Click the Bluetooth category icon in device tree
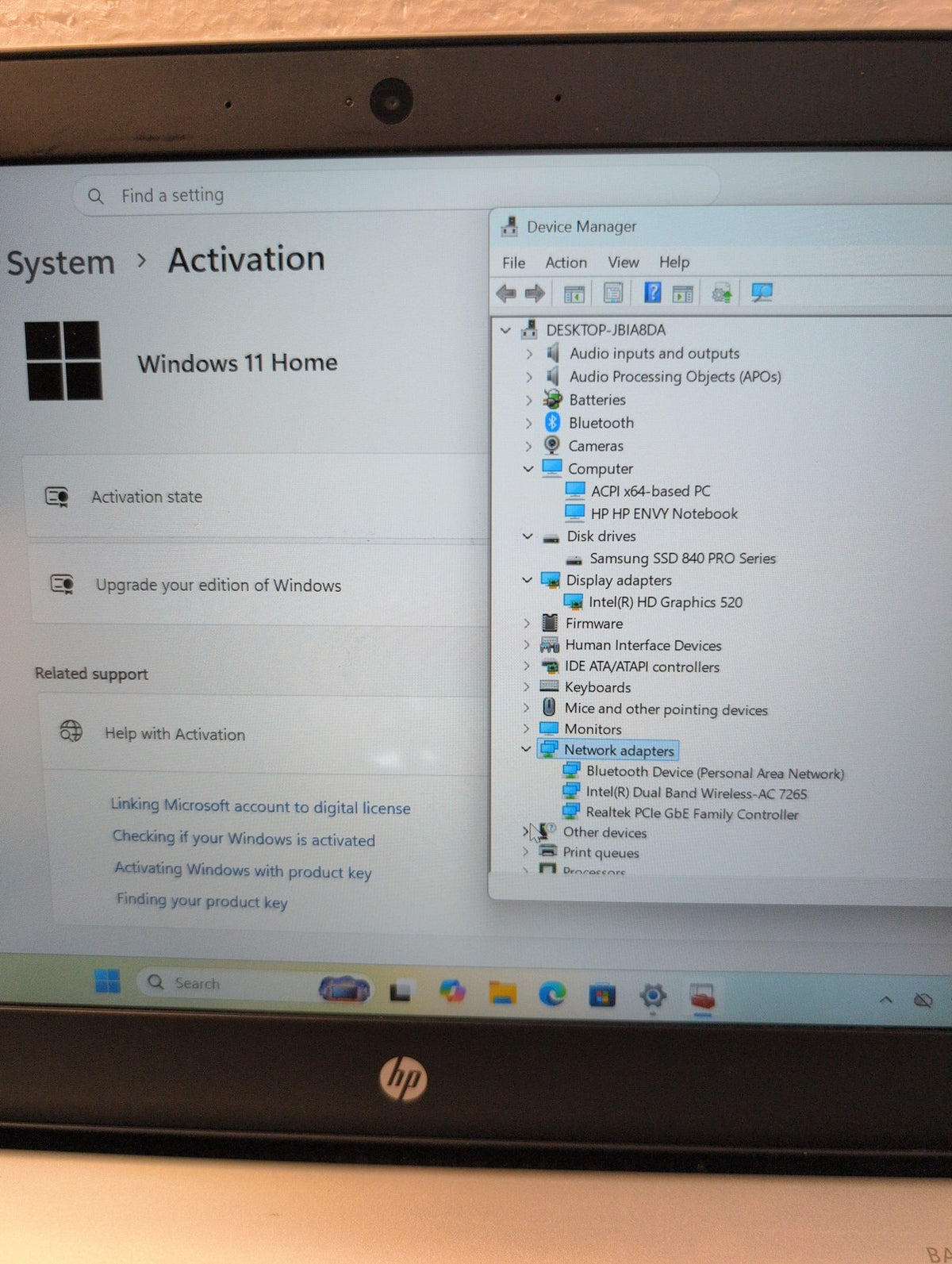The width and height of the screenshot is (952, 1264). (x=552, y=422)
